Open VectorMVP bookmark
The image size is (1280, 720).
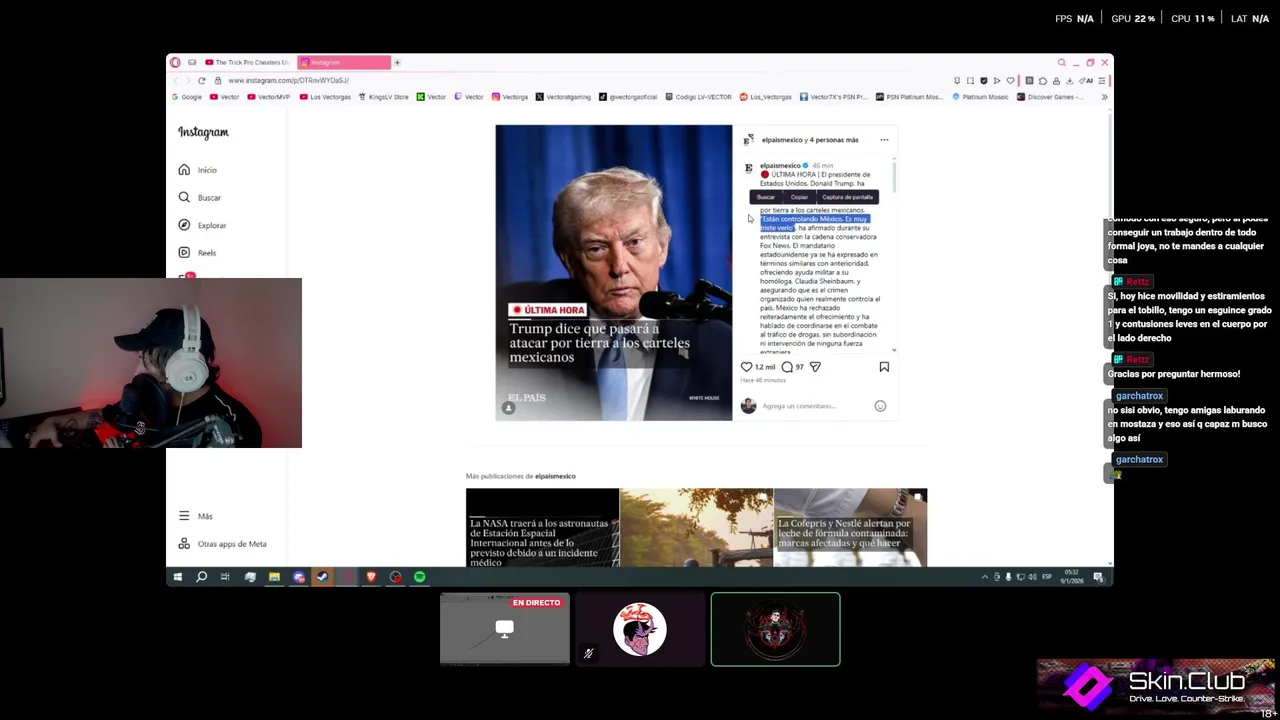[x=268, y=97]
